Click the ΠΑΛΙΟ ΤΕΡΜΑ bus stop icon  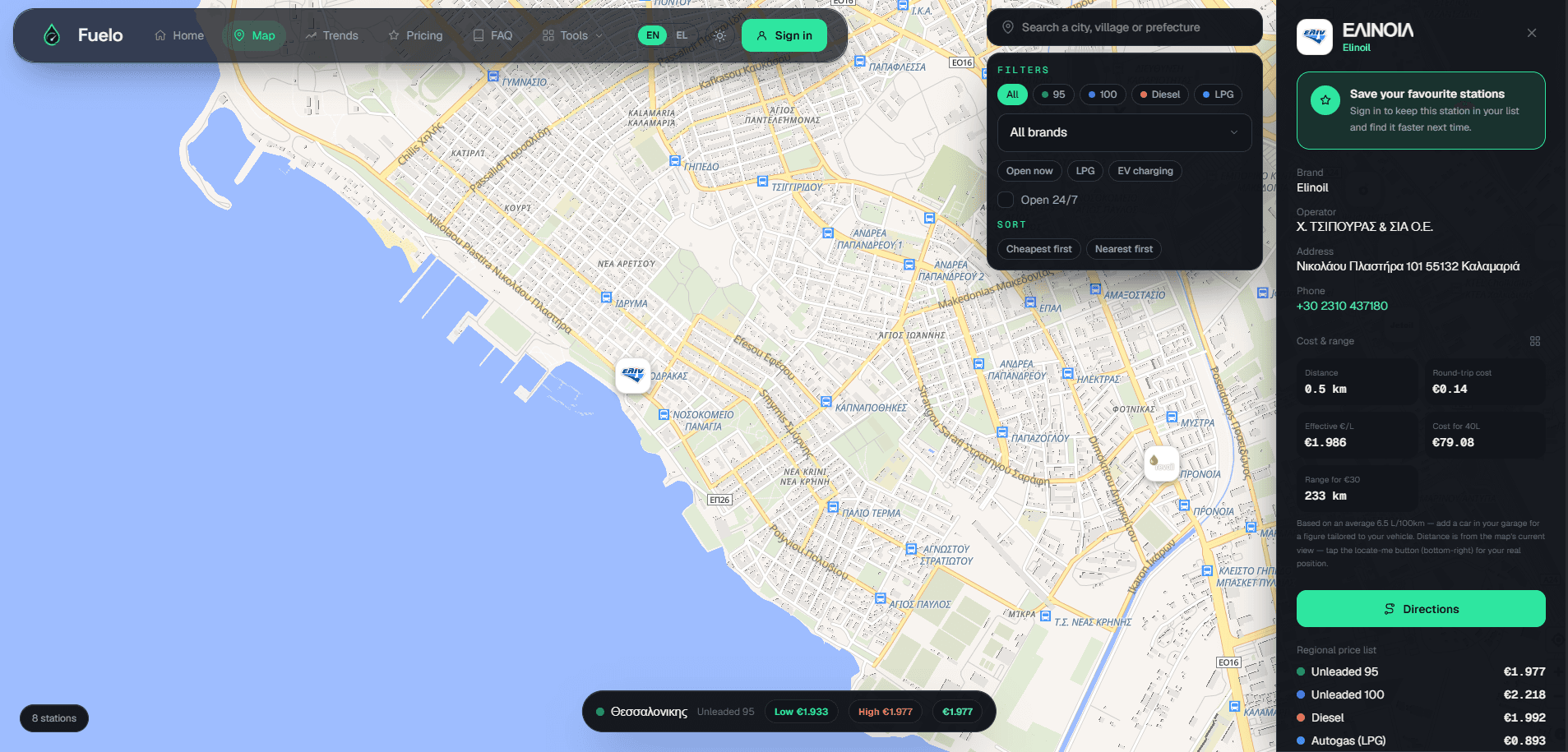tap(832, 507)
